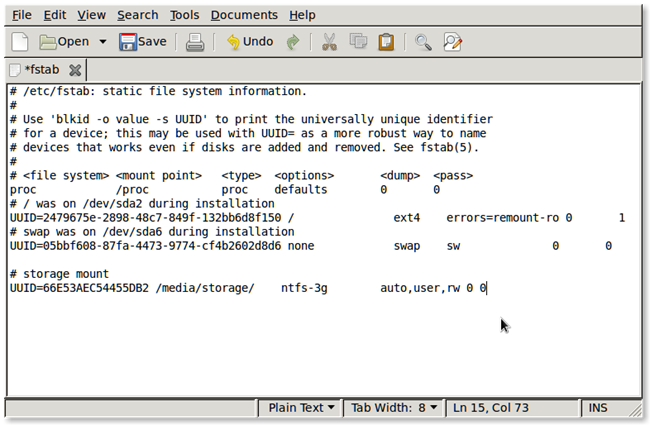Redo with the green arrow icon

click(293, 42)
